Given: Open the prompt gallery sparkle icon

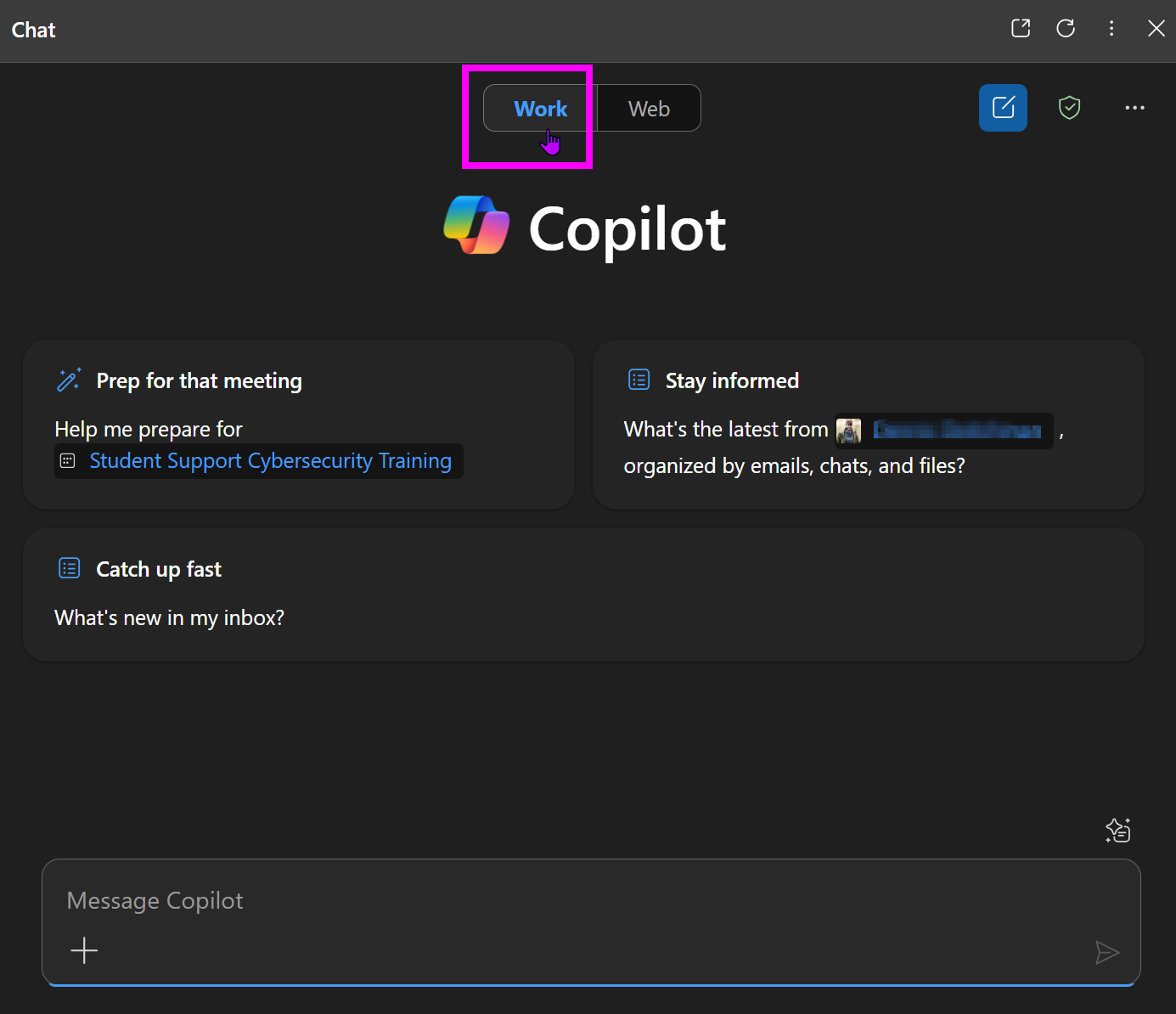Looking at the screenshot, I should 1117,830.
